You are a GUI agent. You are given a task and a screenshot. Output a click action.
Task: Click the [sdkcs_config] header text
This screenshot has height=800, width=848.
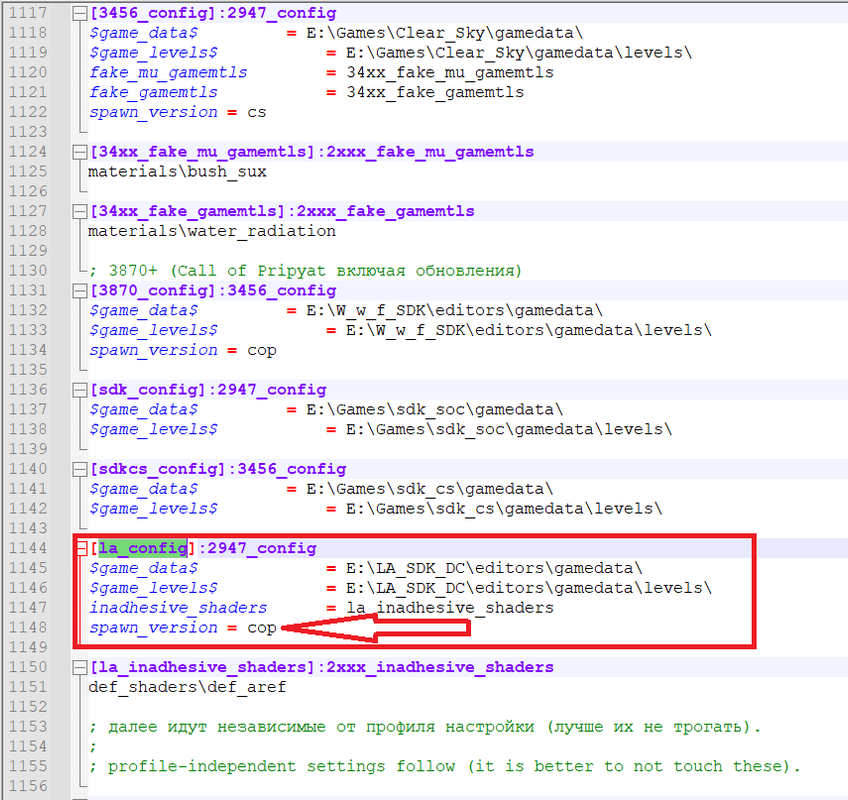(x=158, y=469)
